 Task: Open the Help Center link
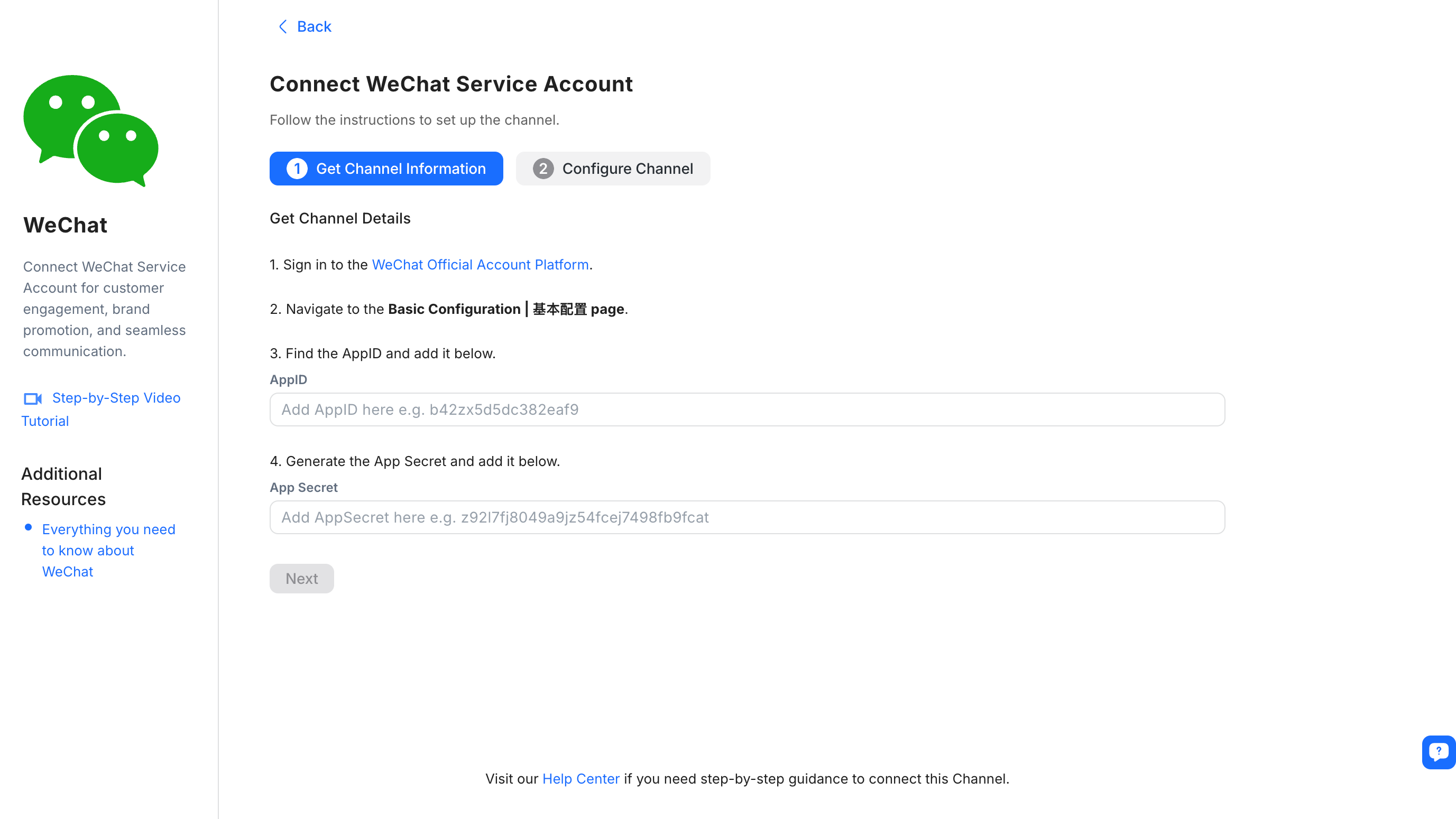[x=580, y=779]
